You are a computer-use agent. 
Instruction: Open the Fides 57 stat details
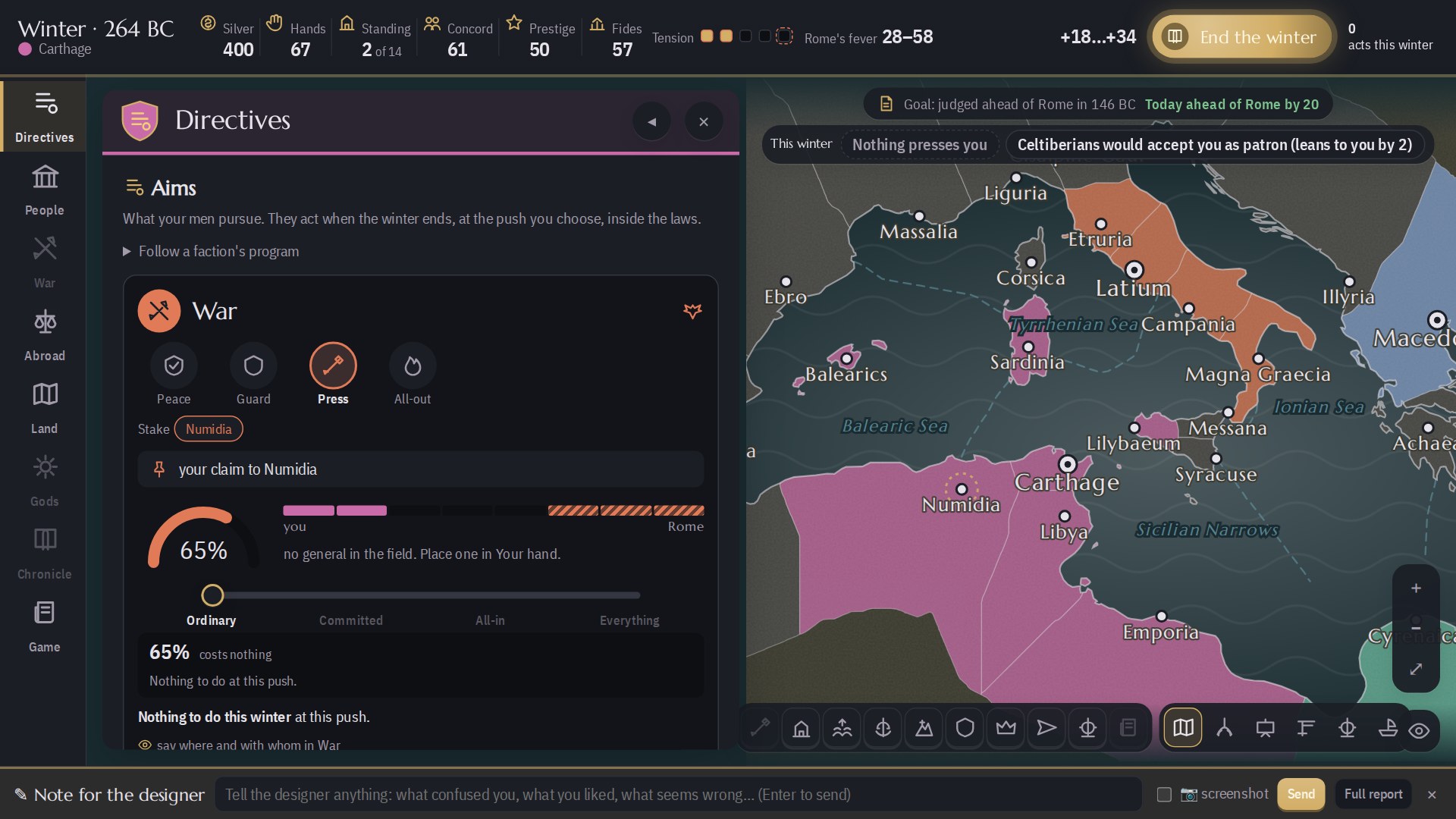615,38
